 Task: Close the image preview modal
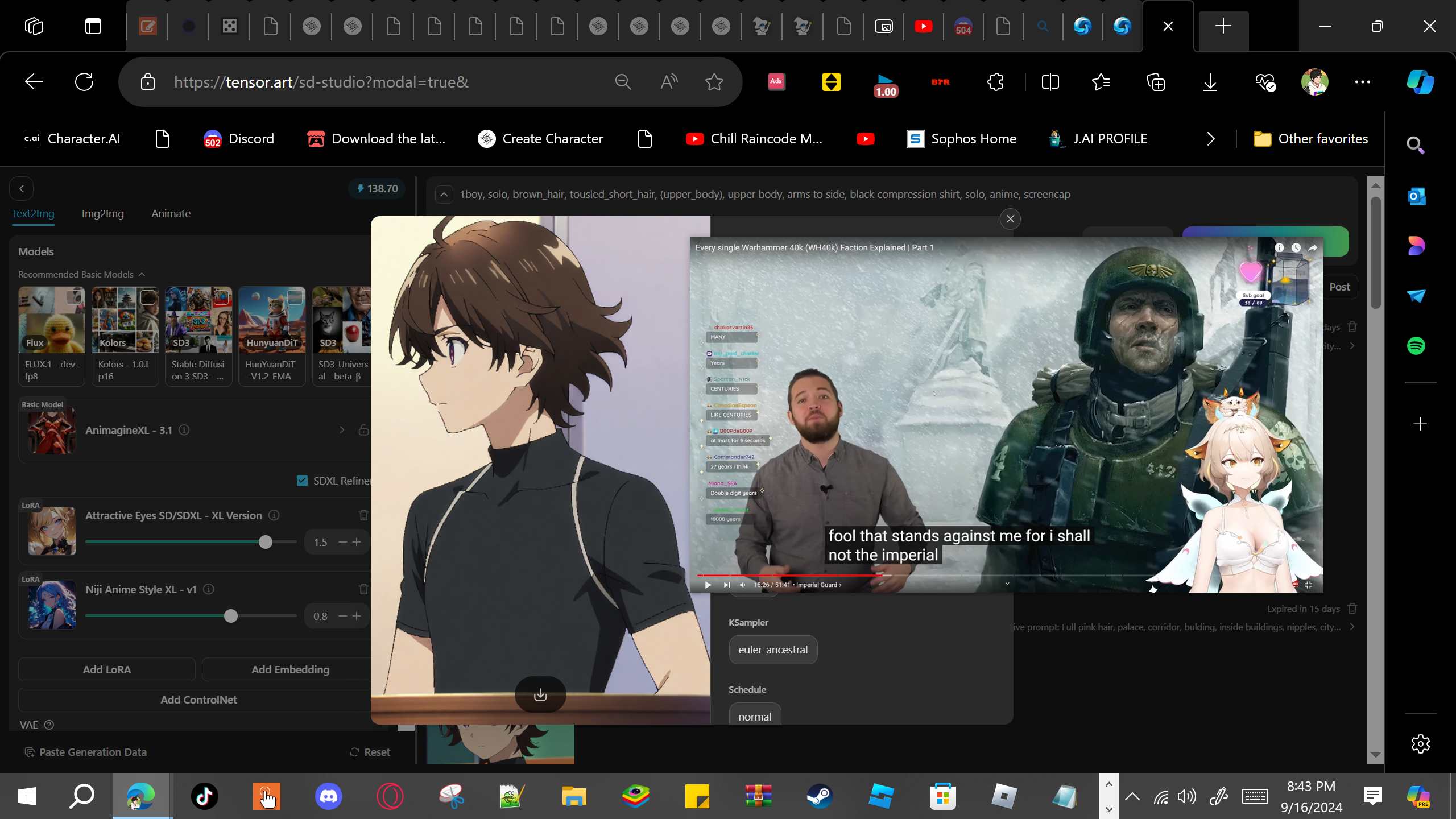coord(1010,219)
